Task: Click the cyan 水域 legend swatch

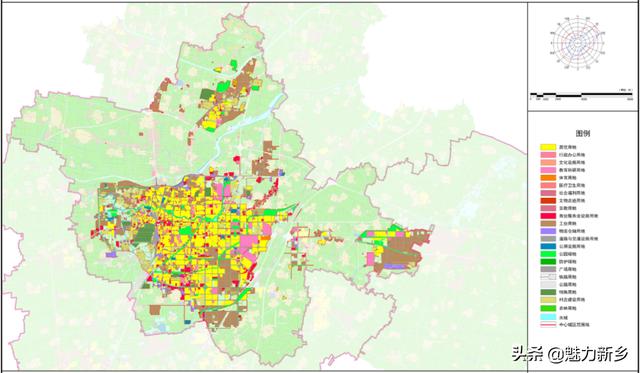Action: pyautogui.click(x=548, y=317)
